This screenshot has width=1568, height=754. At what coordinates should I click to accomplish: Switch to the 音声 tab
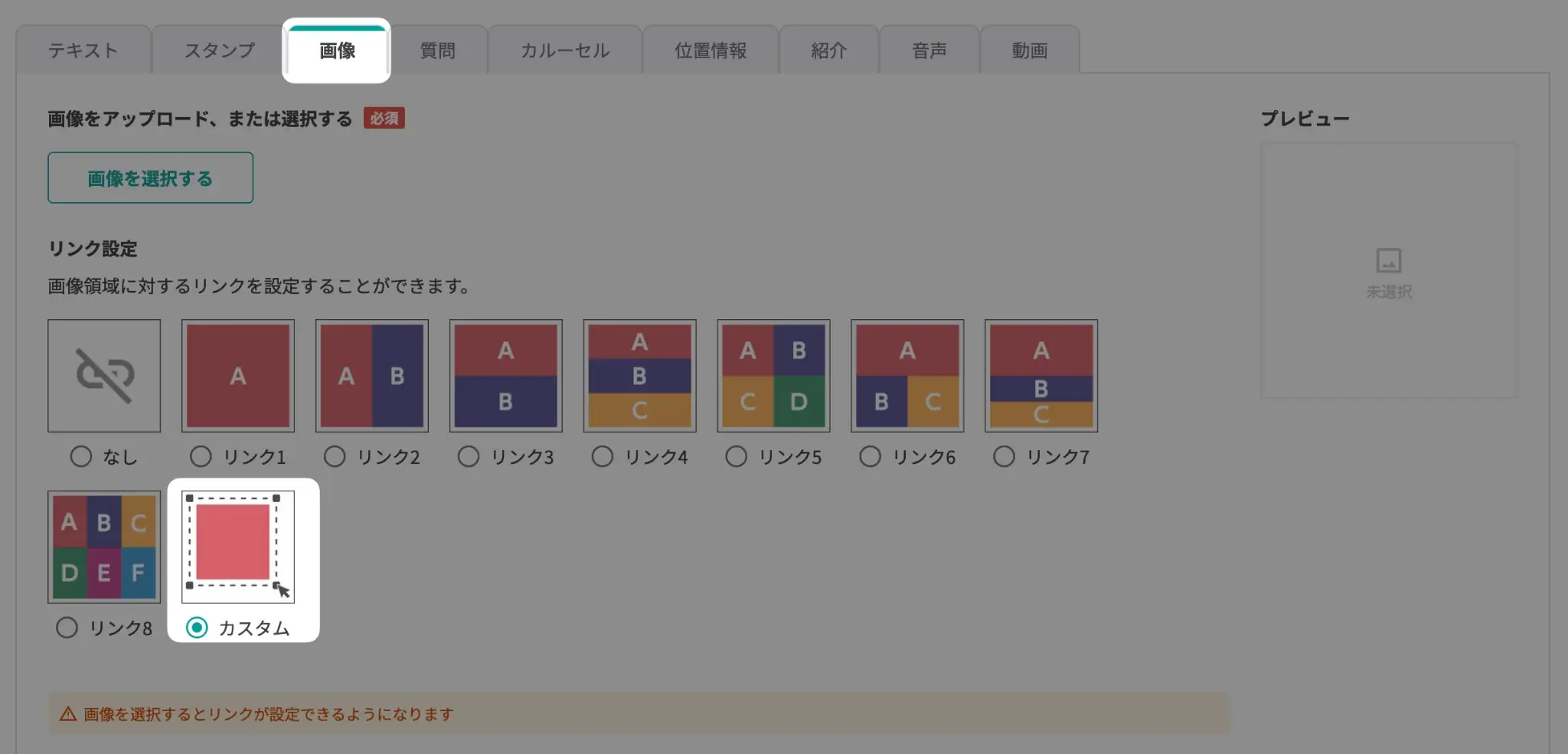[x=929, y=51]
